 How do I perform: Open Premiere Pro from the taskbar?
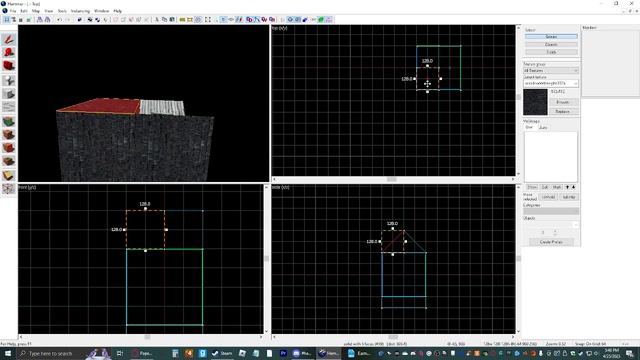(283, 353)
